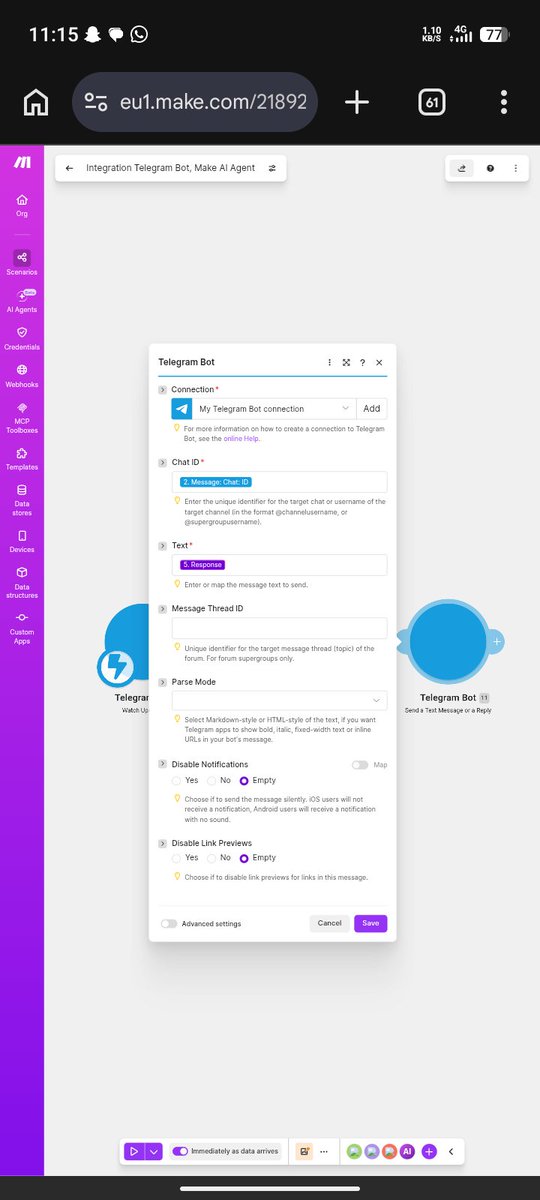
Task: Click the Cancel button
Action: 330,923
